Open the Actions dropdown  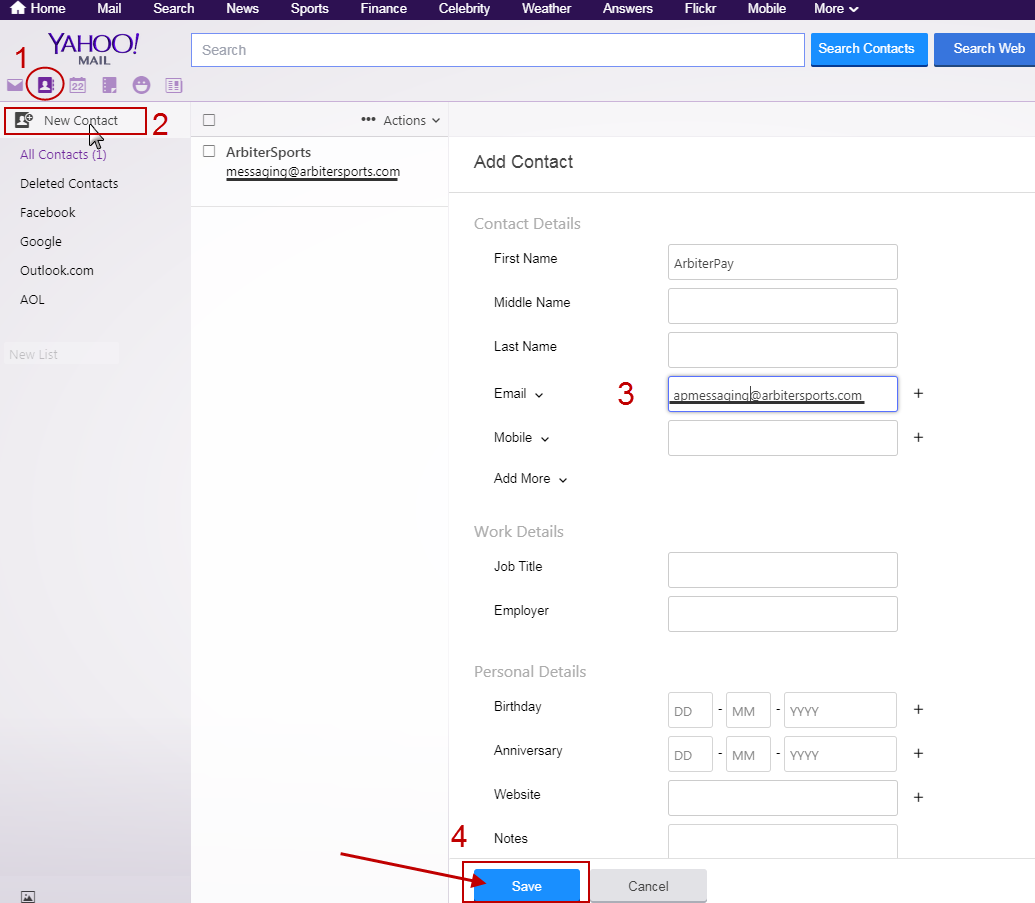(x=401, y=120)
